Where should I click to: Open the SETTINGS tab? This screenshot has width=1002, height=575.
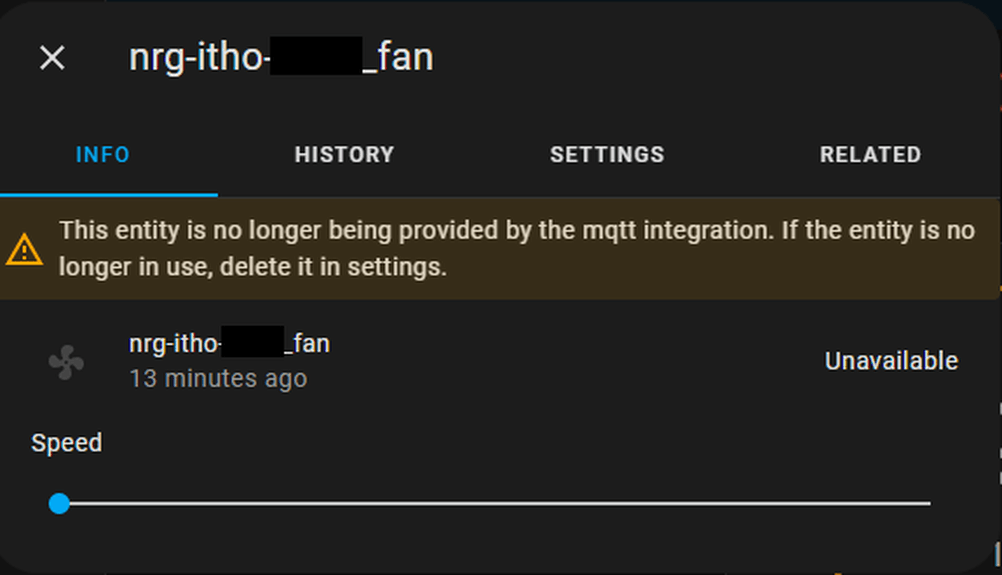[607, 155]
